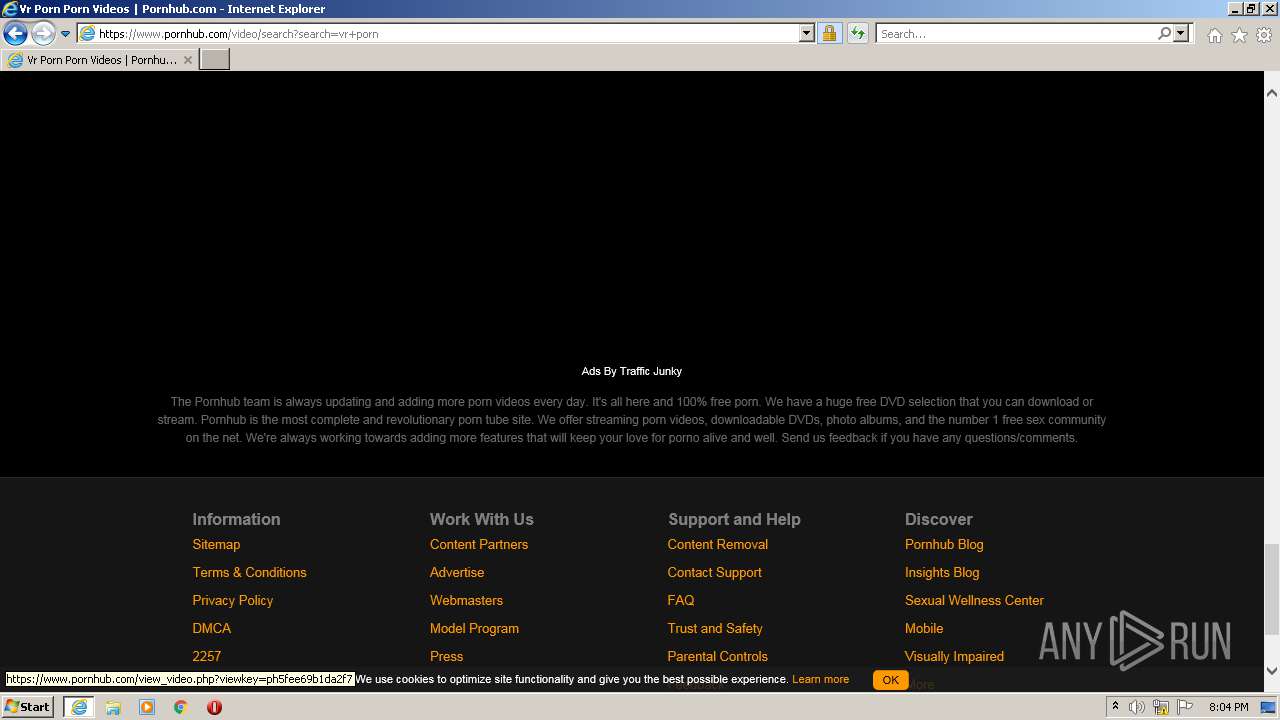Open the Insights Blog link

click(942, 572)
